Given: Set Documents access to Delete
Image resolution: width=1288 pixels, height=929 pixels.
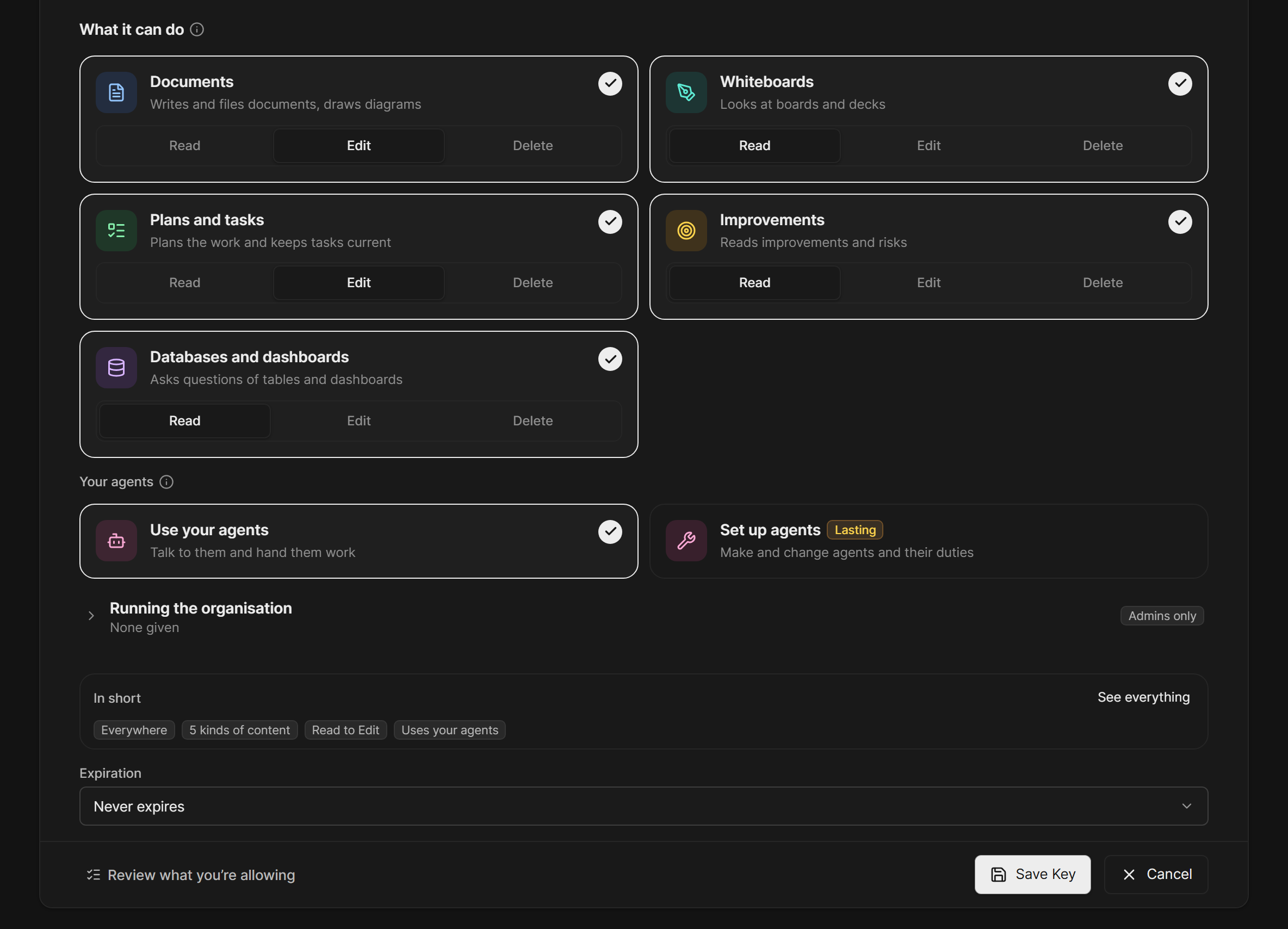Looking at the screenshot, I should point(532,145).
